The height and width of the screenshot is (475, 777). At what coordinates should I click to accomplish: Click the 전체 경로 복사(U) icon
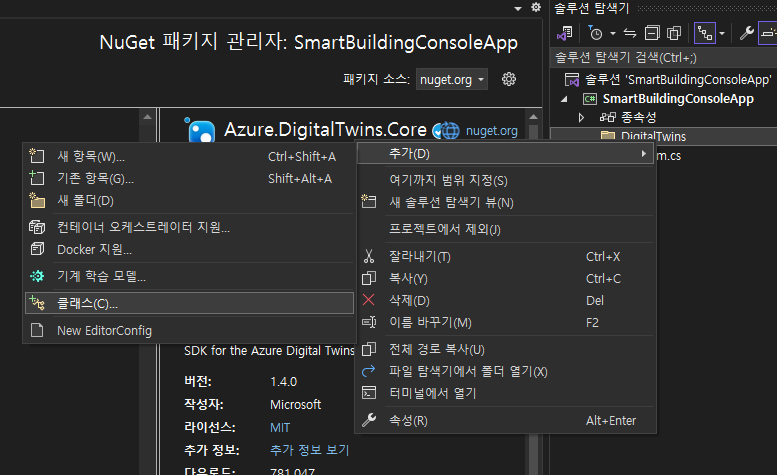coord(369,349)
